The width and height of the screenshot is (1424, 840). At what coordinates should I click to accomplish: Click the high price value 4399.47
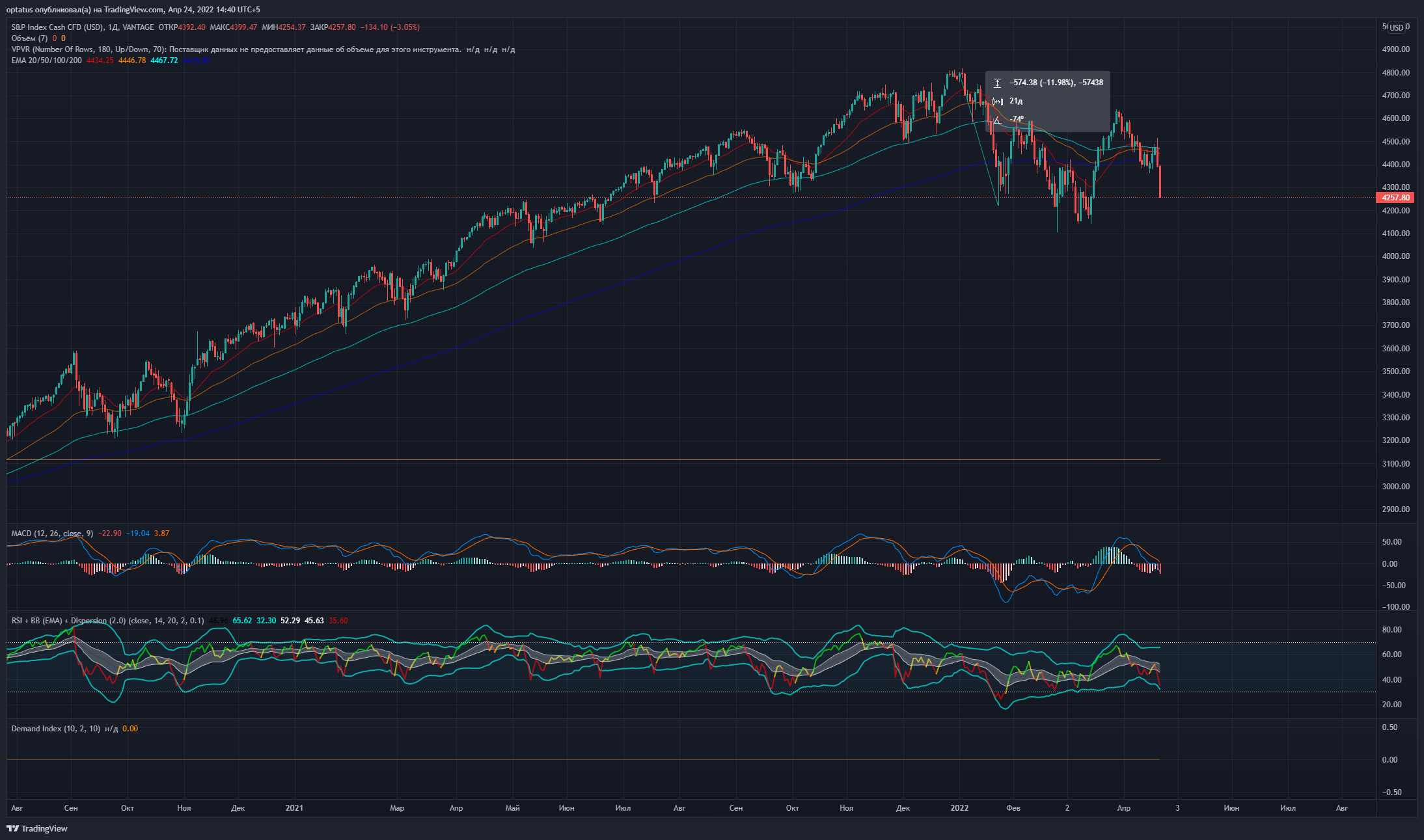(243, 27)
